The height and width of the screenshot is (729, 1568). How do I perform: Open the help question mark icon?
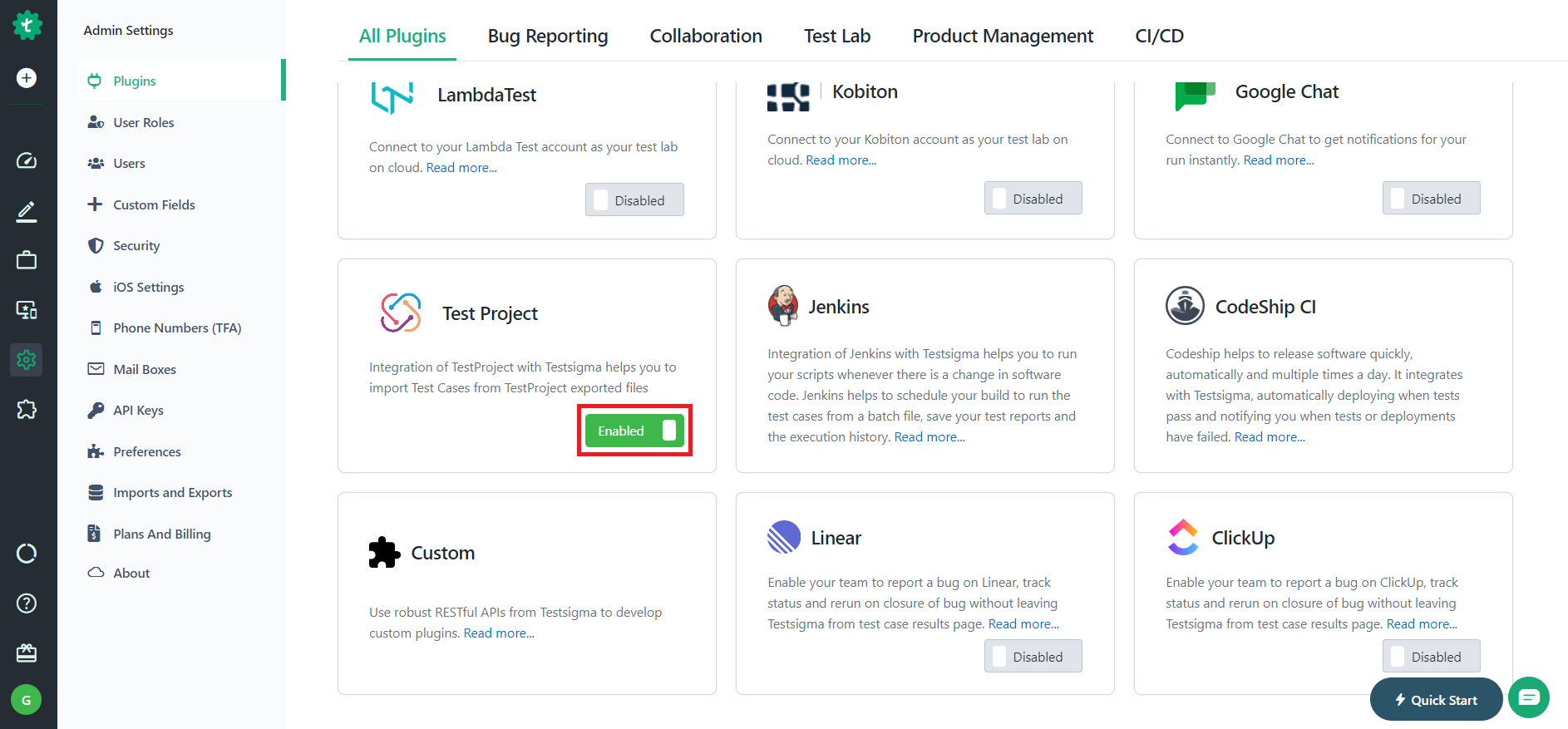point(27,603)
